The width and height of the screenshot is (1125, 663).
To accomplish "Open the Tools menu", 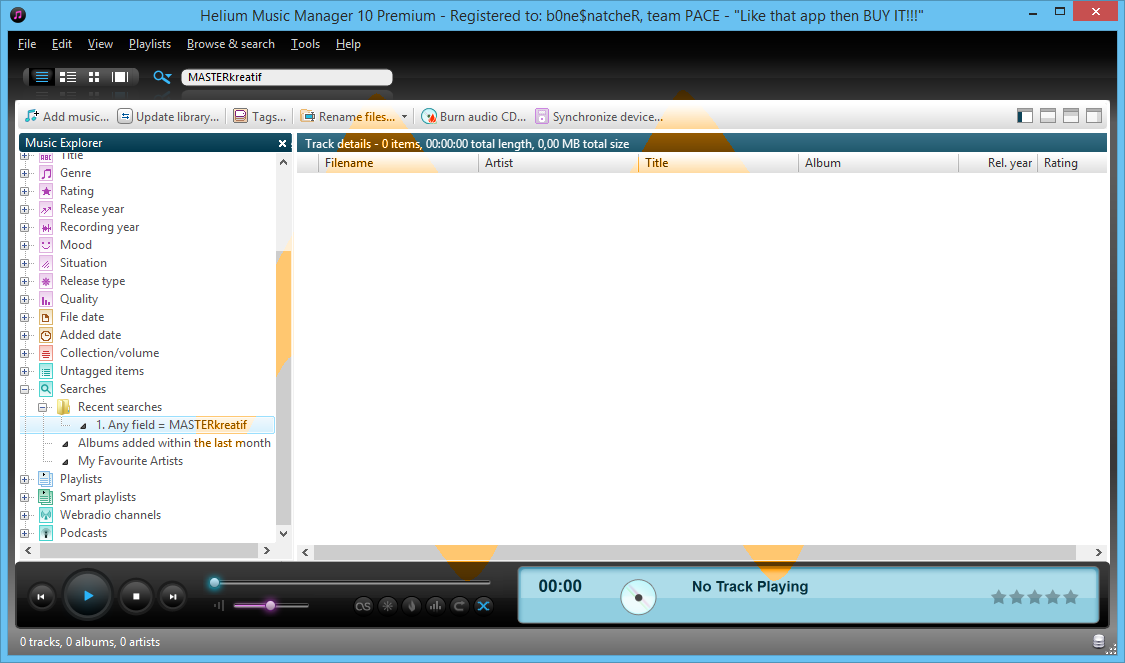I will 306,44.
